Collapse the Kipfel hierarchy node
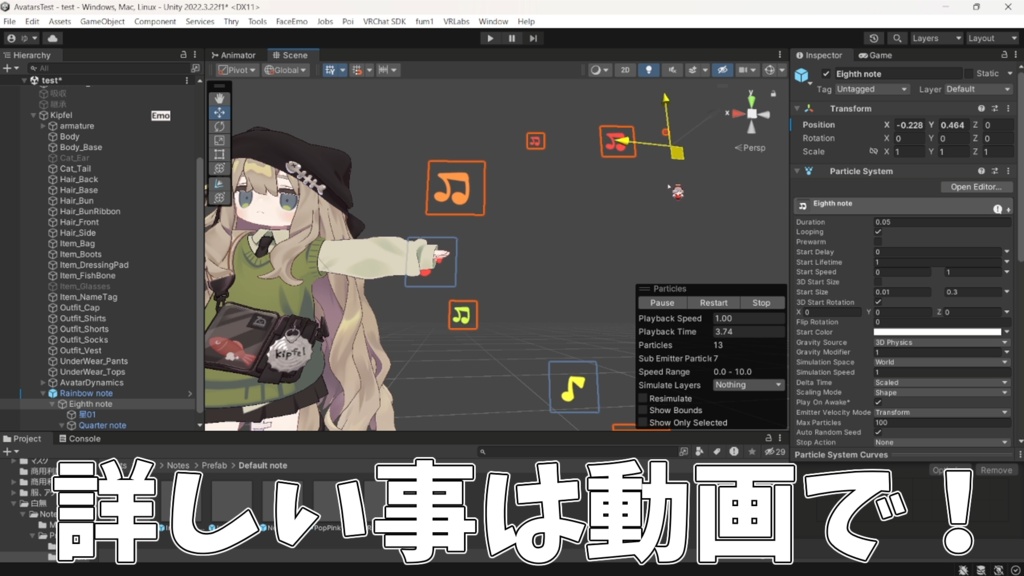The image size is (1024, 576). coord(33,116)
